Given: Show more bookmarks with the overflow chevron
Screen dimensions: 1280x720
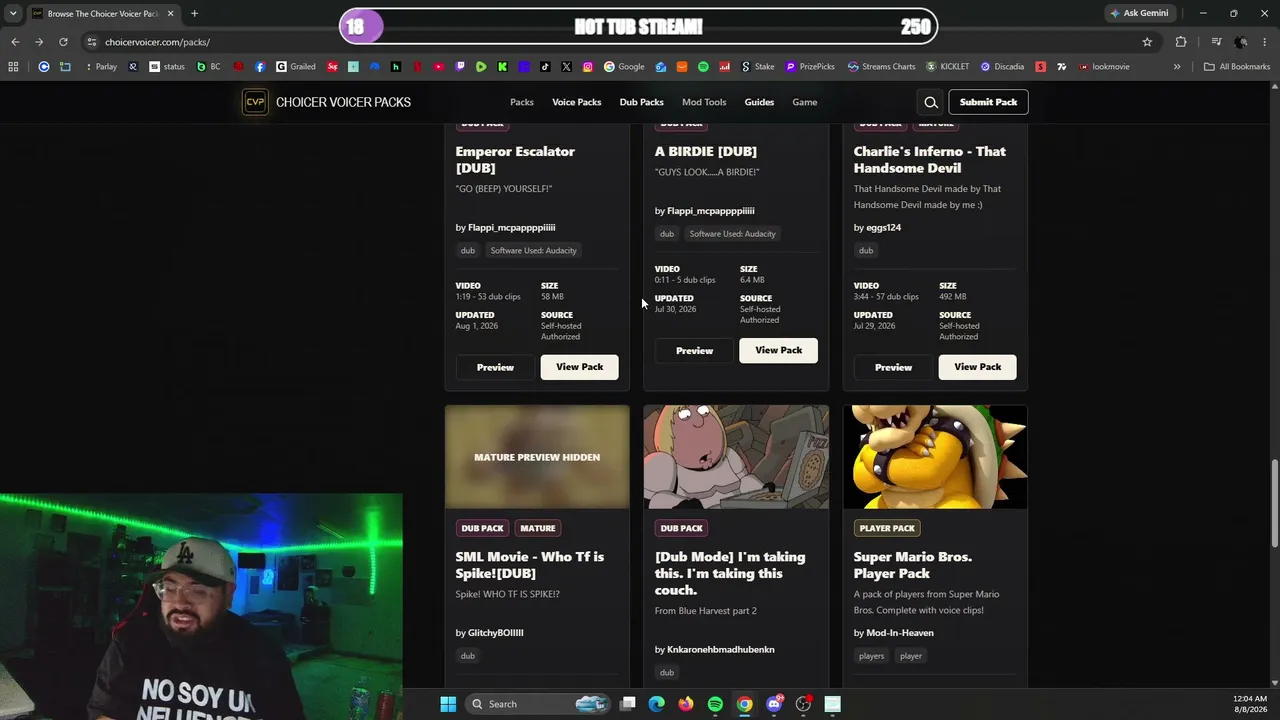Looking at the screenshot, I should [x=1177, y=67].
